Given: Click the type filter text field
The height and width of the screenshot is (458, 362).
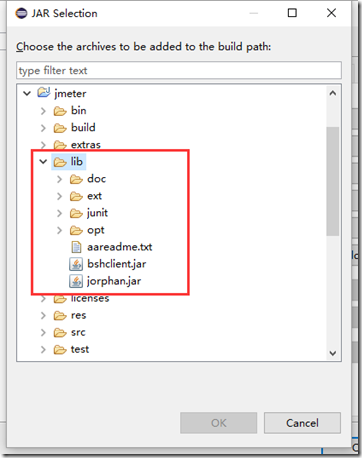Looking at the screenshot, I should (x=179, y=70).
